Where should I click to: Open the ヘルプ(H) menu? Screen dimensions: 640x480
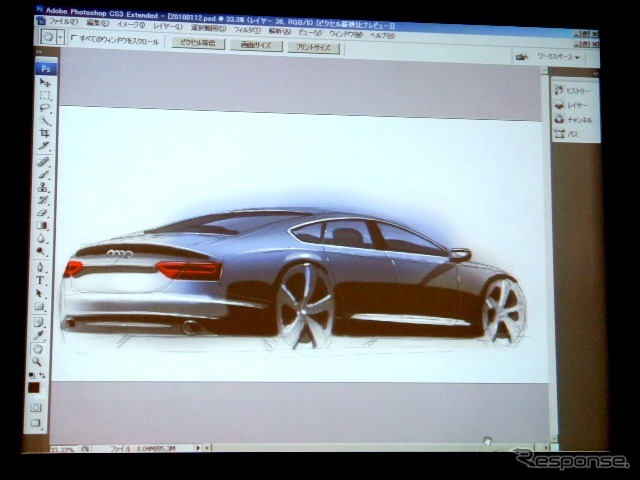[x=382, y=36]
